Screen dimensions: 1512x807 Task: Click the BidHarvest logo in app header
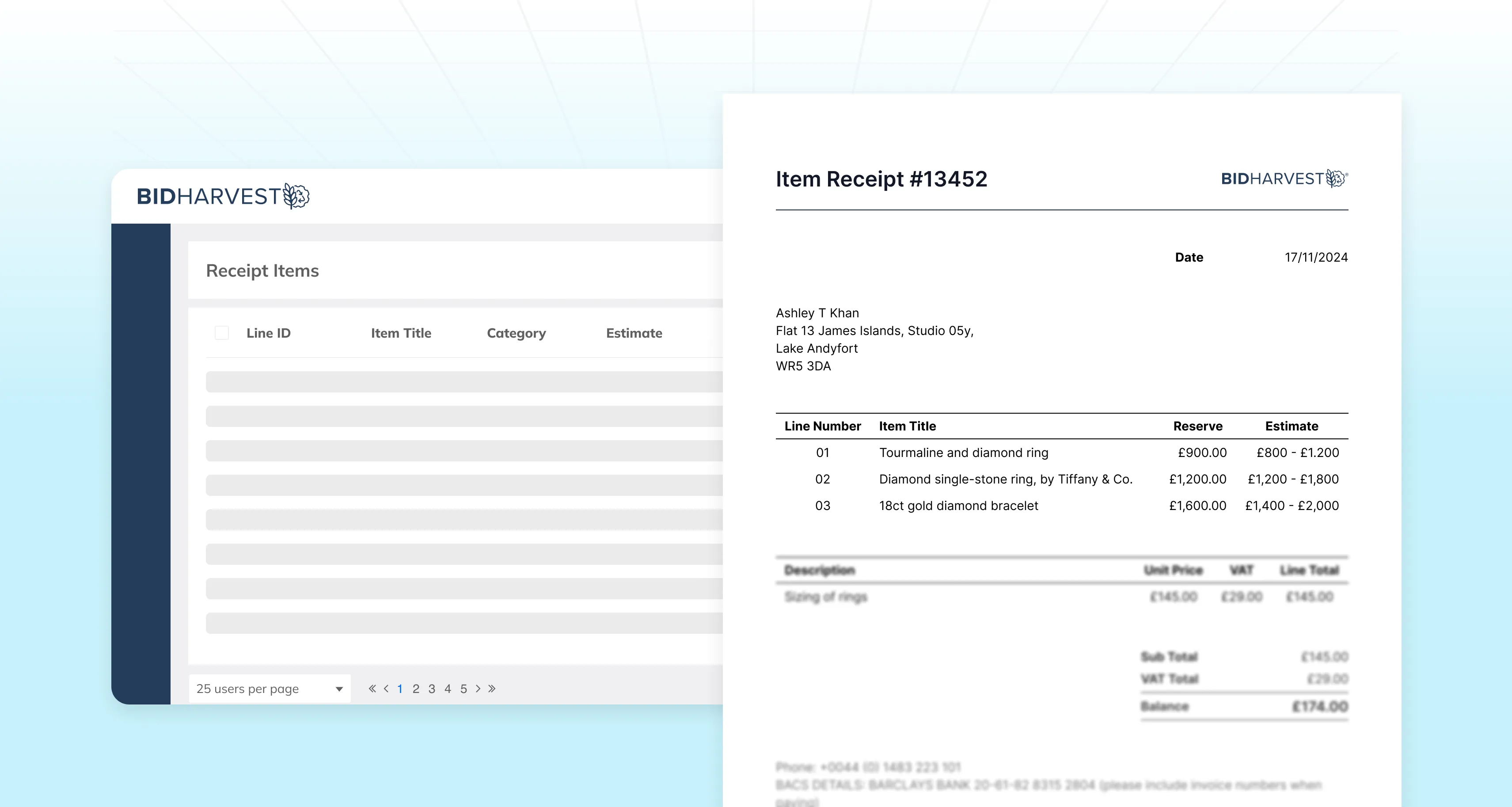223,196
